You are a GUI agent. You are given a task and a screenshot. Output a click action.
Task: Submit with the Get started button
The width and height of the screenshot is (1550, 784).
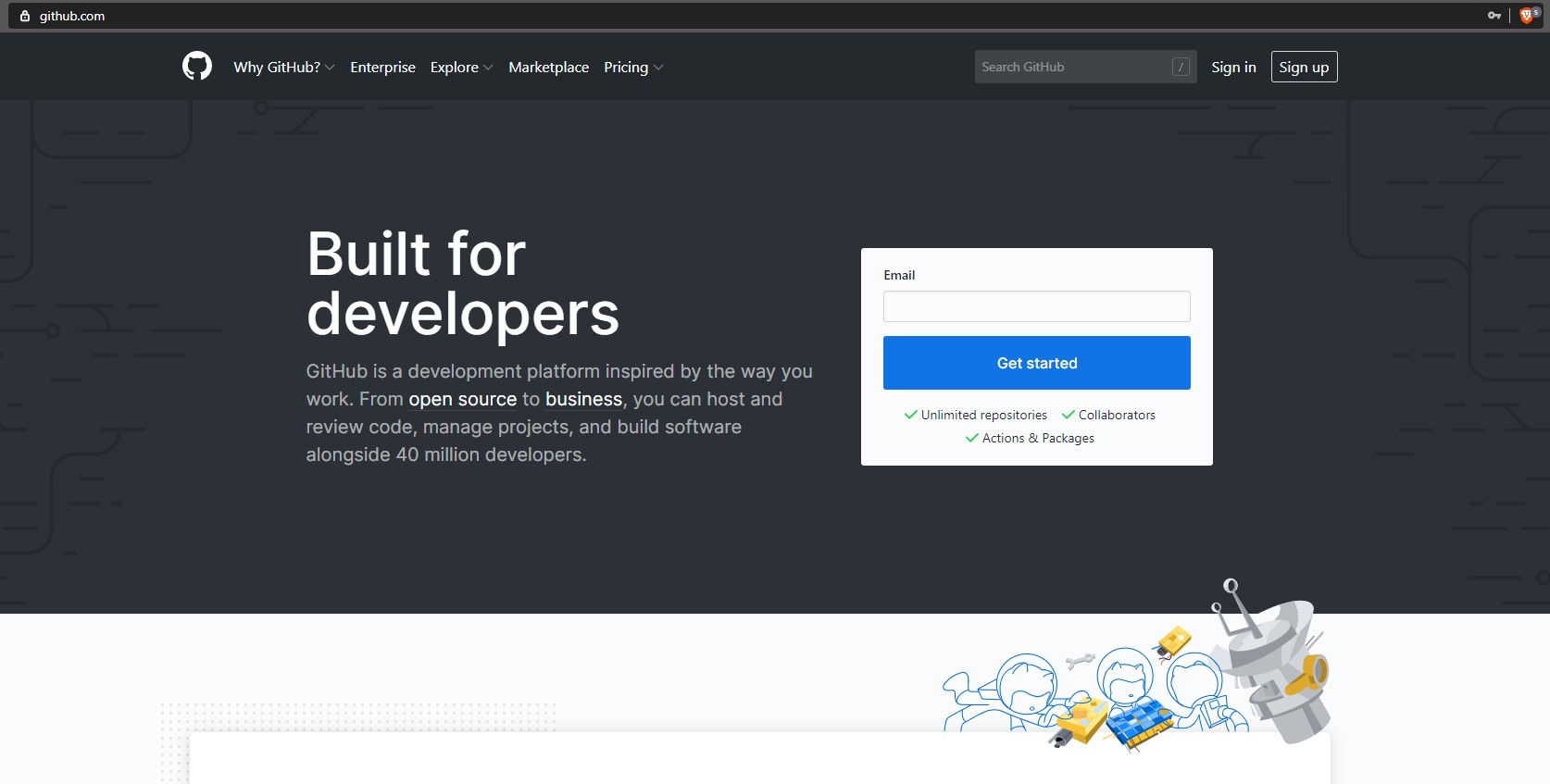(x=1036, y=363)
